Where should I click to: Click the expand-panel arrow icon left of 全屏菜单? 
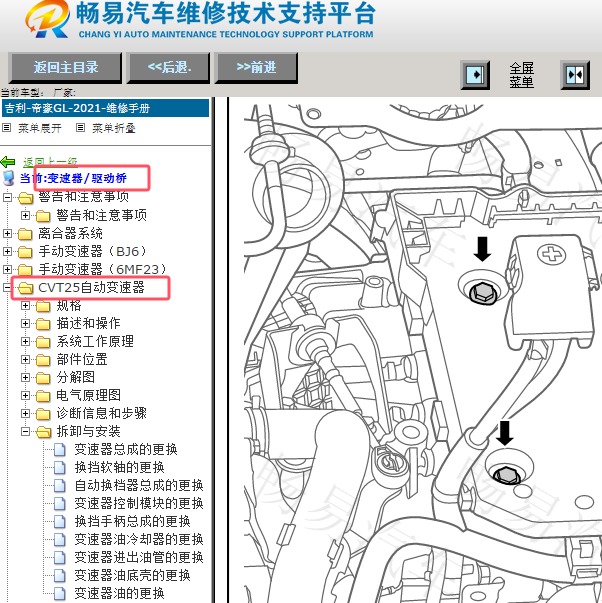(x=475, y=75)
